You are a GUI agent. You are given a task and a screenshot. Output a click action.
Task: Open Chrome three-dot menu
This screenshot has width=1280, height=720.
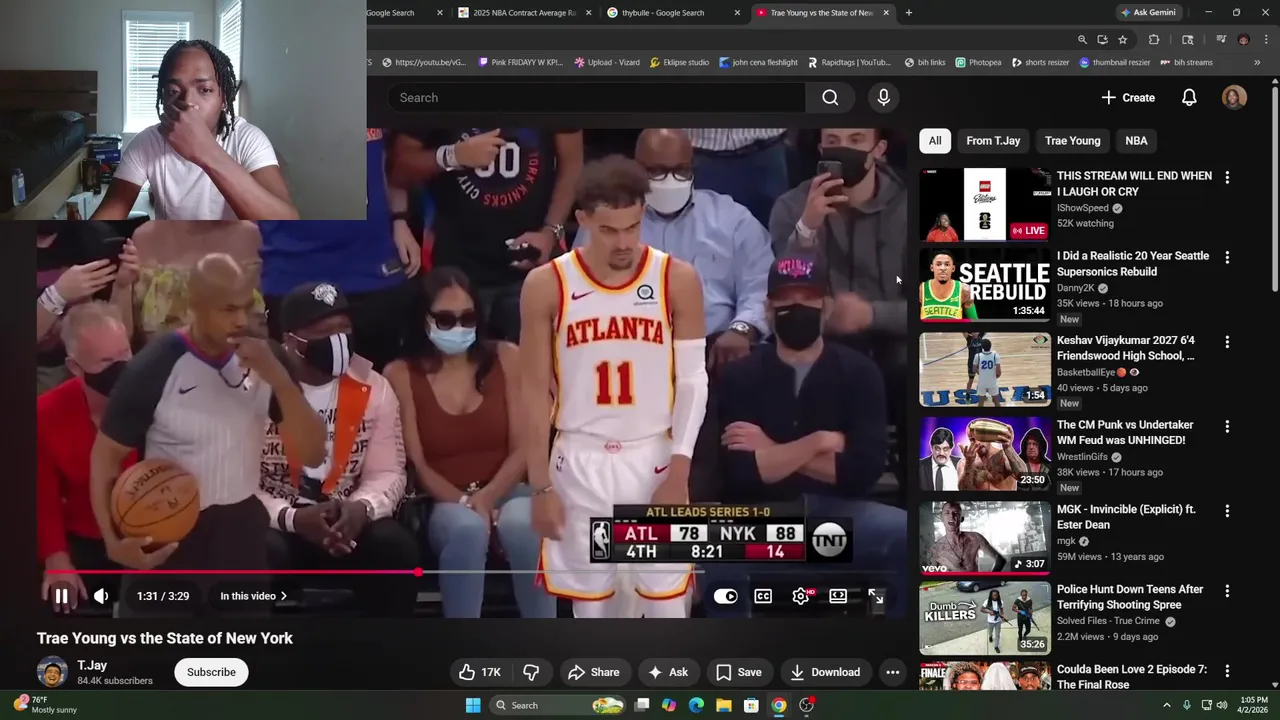point(1266,40)
